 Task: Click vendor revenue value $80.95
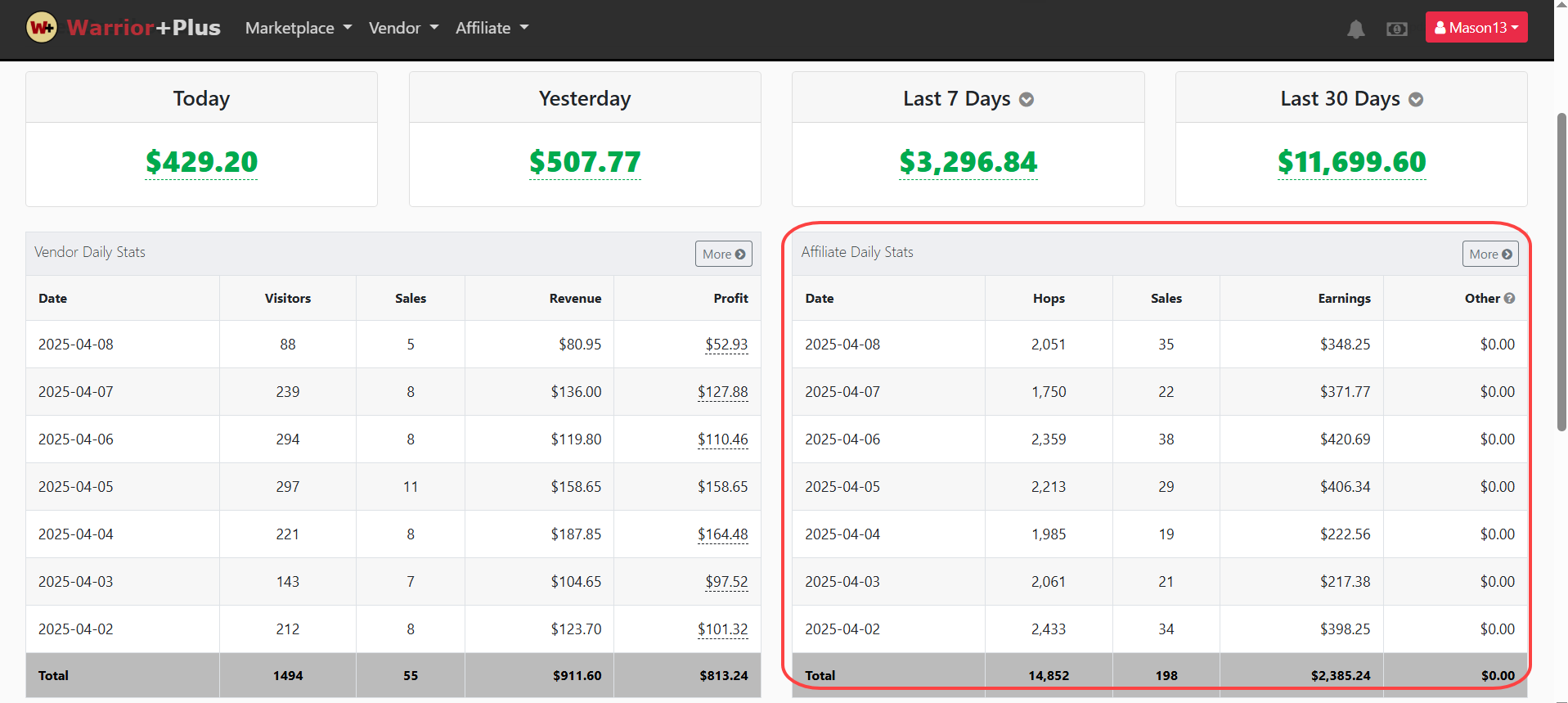coord(580,345)
